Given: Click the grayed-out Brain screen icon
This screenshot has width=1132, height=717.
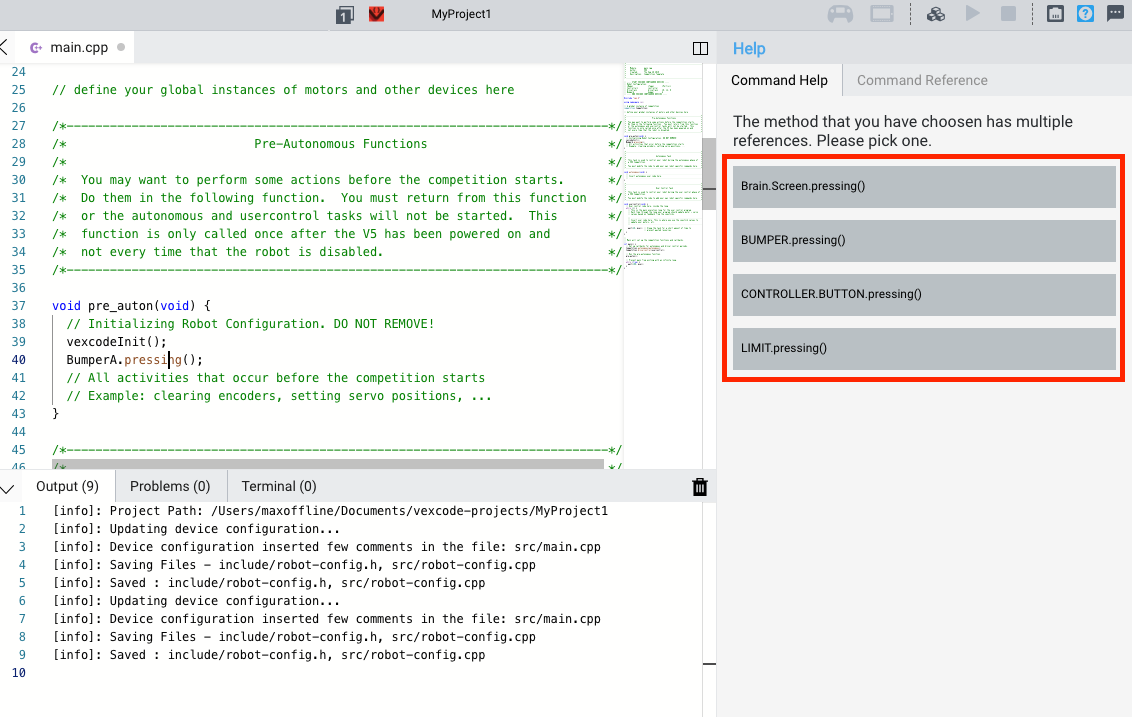Looking at the screenshot, I should [881, 14].
